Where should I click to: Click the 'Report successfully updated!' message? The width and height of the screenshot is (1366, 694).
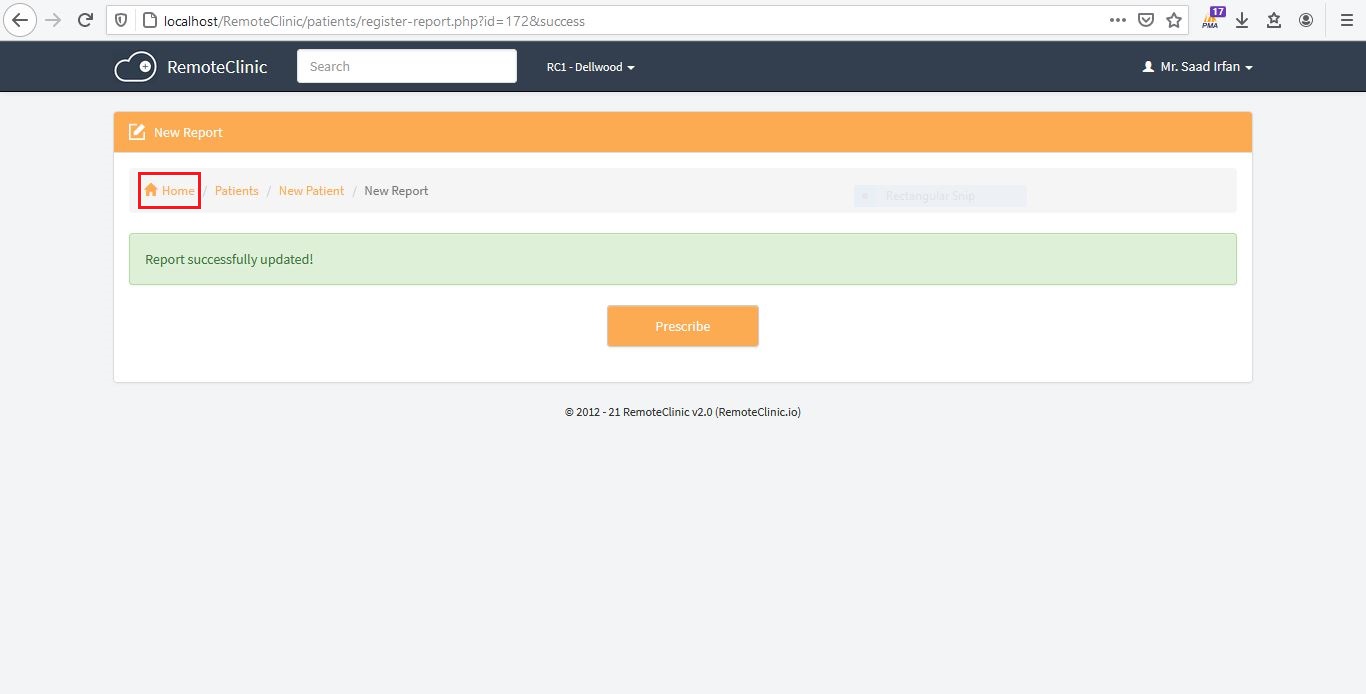683,259
